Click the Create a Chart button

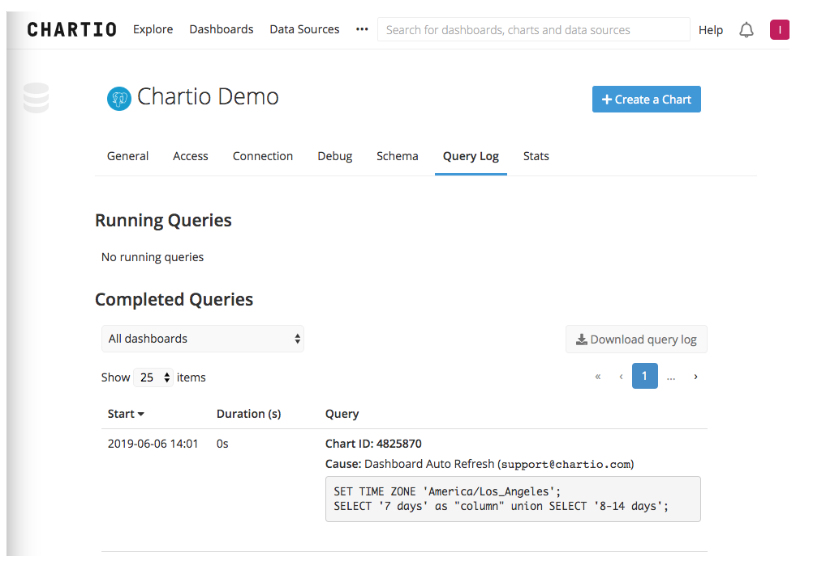tap(646, 99)
